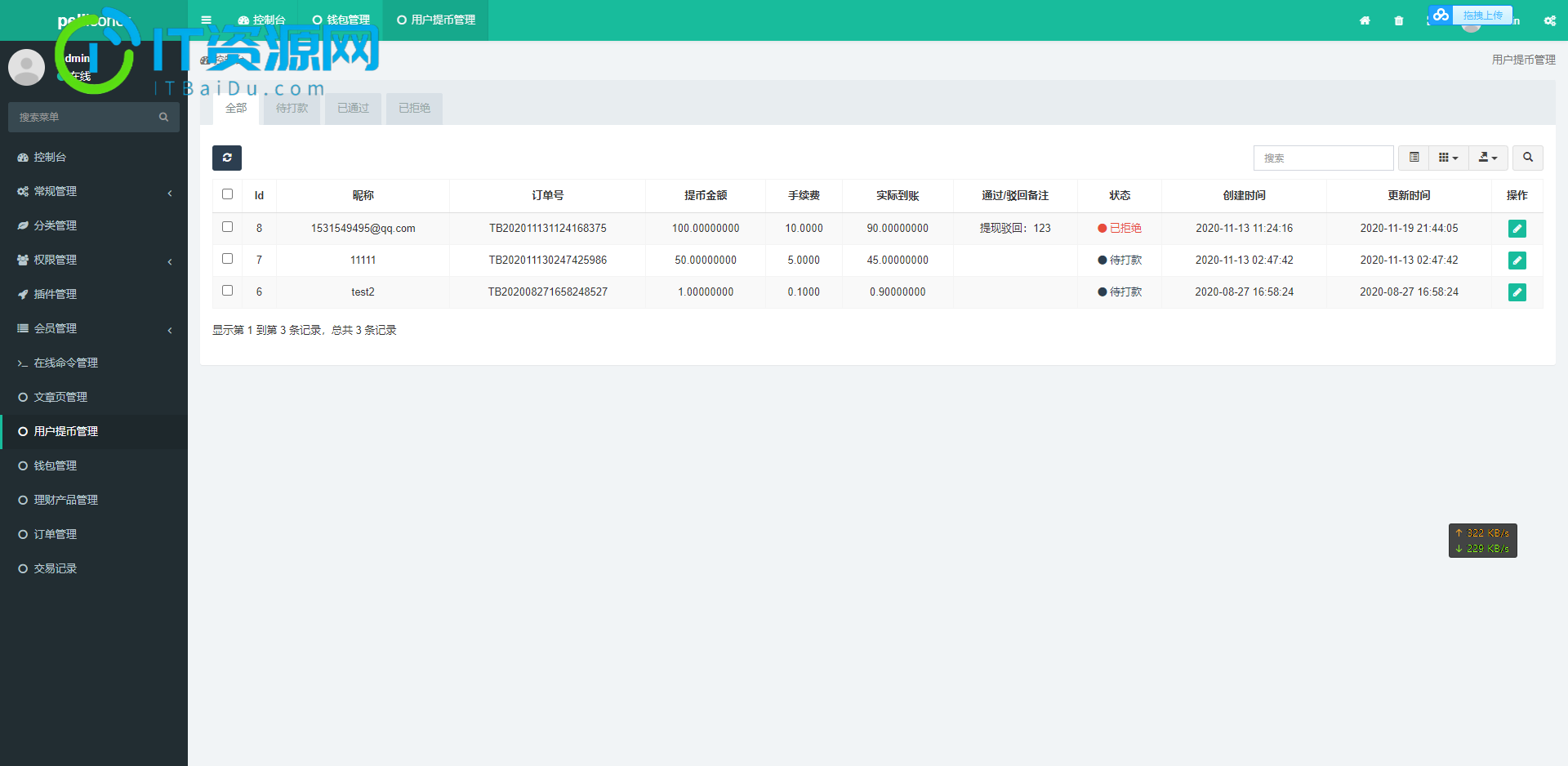This screenshot has width=1568, height=766.
Task: Expand the 权限管理 sidebar menu
Action: pos(94,260)
